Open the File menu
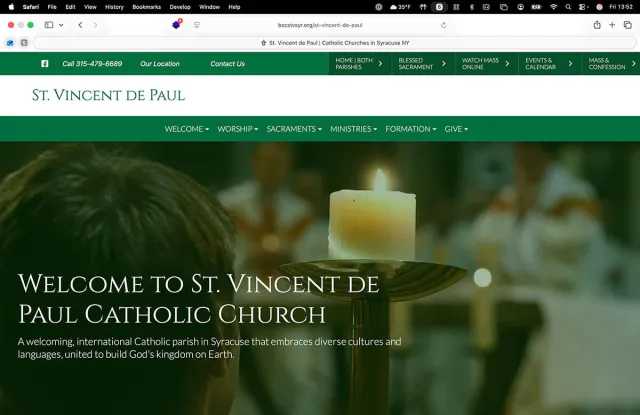Viewport: 640px width, 415px height. [x=52, y=7]
